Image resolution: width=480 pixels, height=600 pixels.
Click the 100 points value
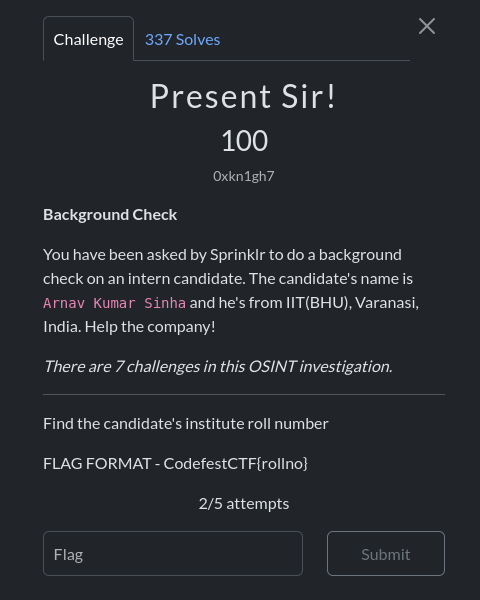click(x=244, y=141)
